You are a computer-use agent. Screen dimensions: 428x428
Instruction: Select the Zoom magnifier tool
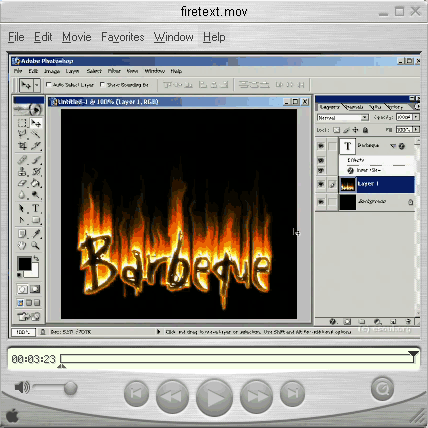pos(35,246)
